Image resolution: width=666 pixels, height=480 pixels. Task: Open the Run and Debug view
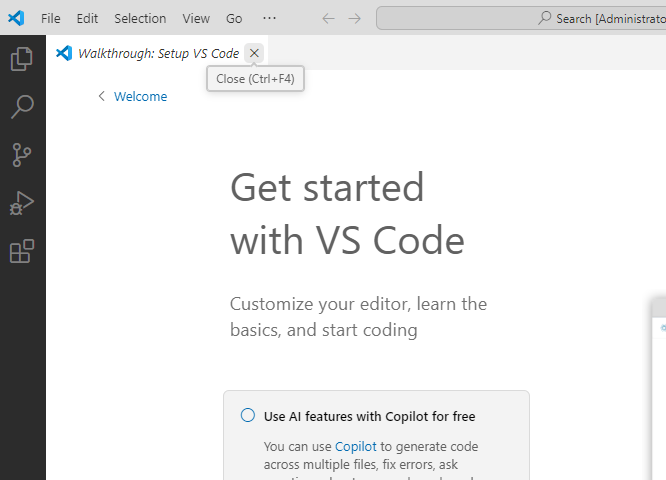(x=22, y=203)
